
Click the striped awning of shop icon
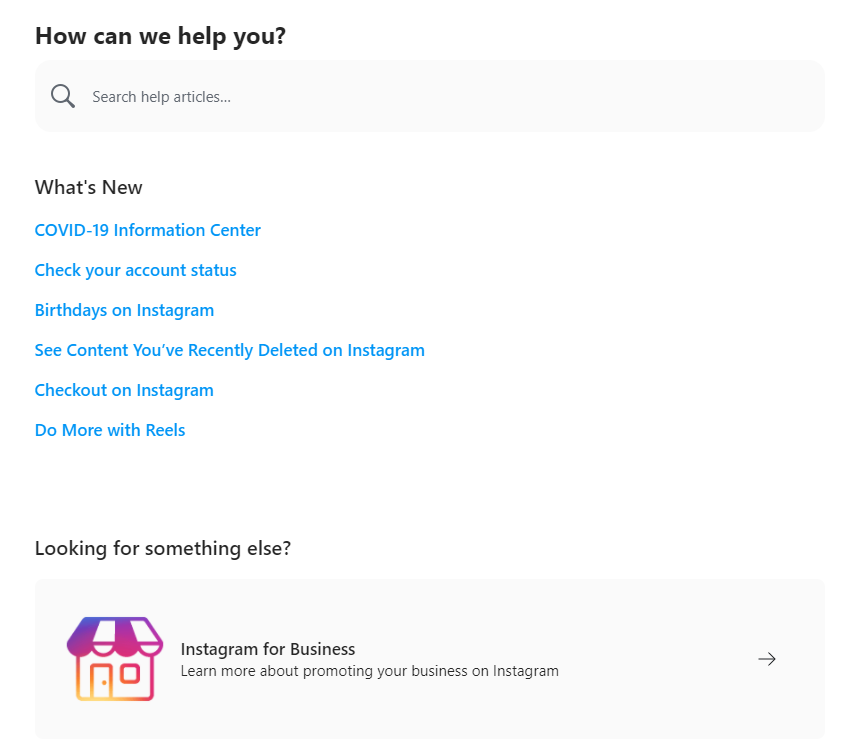[x=115, y=636]
